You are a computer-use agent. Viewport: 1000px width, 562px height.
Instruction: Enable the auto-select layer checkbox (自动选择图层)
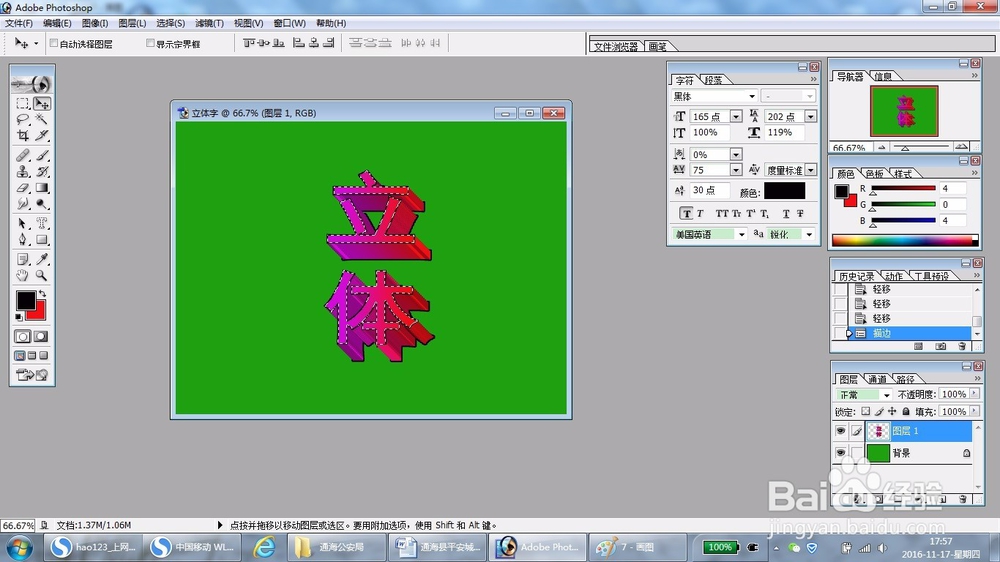pos(54,43)
